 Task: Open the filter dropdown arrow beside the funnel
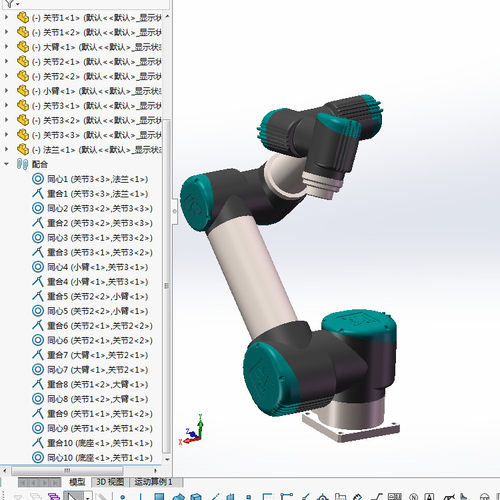click(x=17, y=4)
